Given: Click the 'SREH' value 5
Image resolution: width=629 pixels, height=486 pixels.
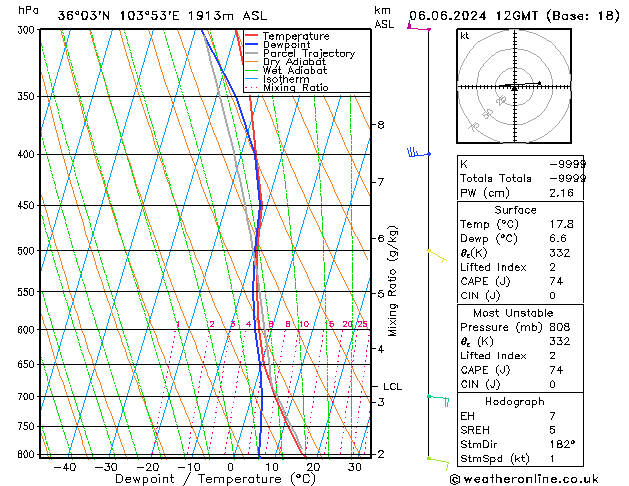Looking at the screenshot, I should tap(552, 430).
